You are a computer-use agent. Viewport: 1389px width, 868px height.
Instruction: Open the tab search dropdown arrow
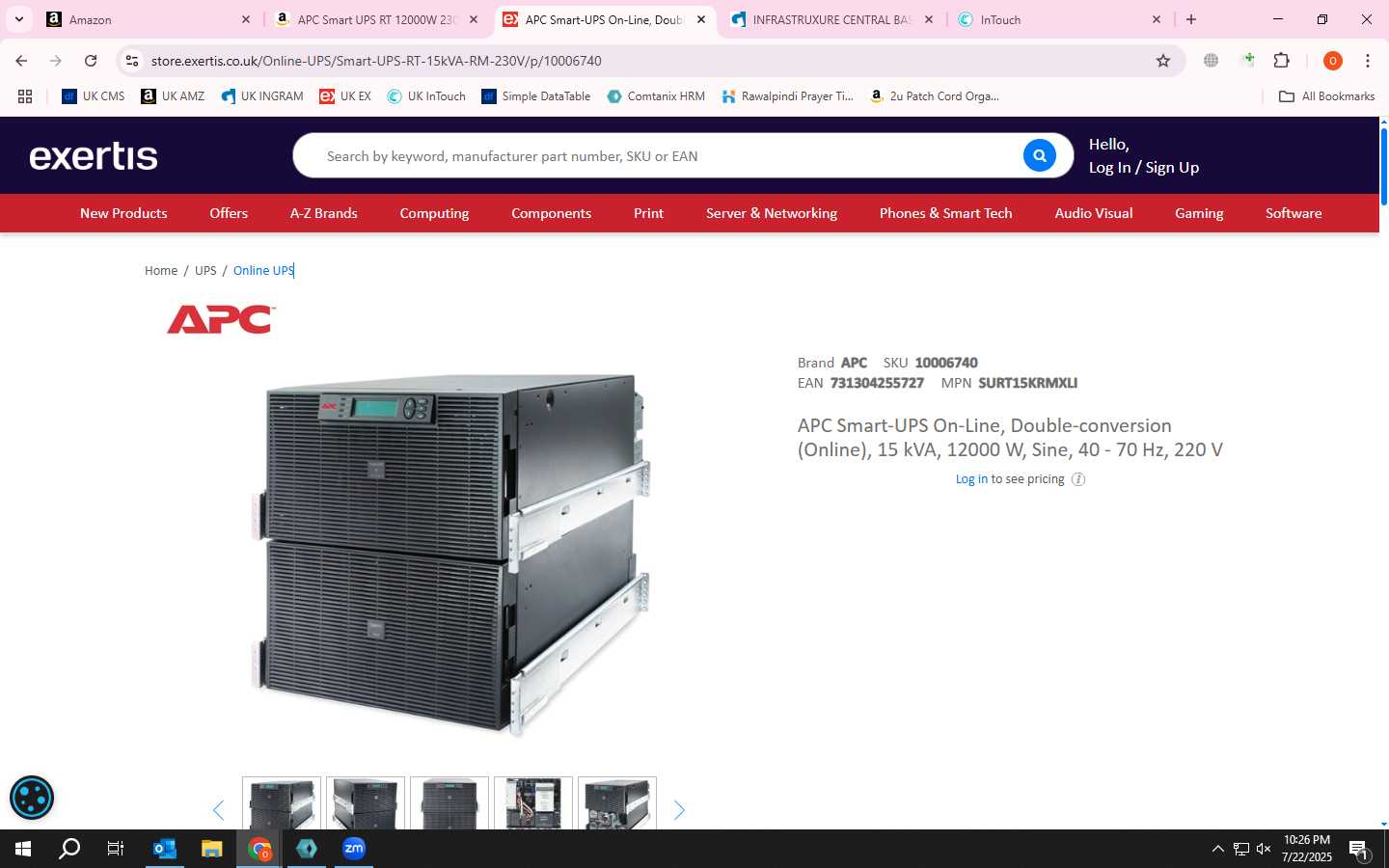pyautogui.click(x=18, y=19)
